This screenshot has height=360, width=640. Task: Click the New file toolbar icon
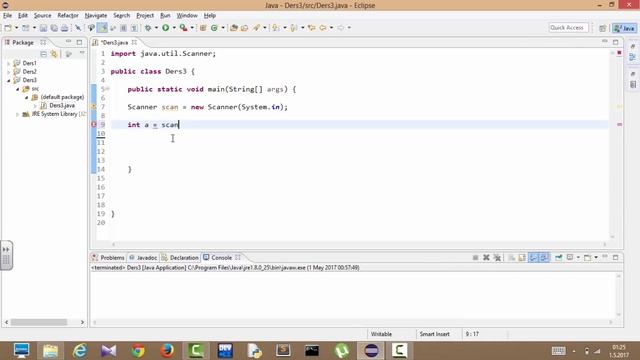tap(8, 28)
